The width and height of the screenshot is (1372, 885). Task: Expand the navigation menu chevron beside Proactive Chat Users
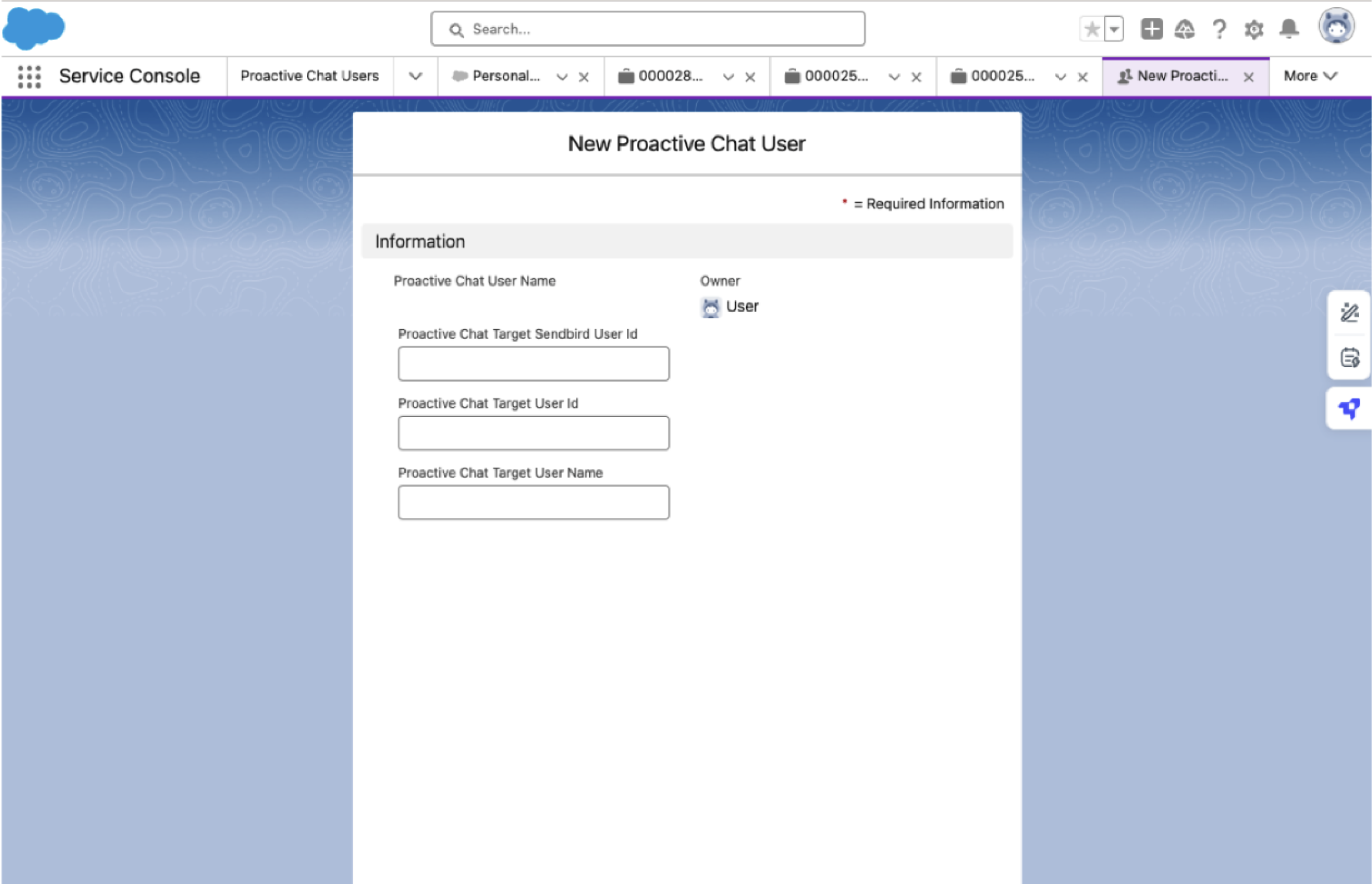pos(415,76)
